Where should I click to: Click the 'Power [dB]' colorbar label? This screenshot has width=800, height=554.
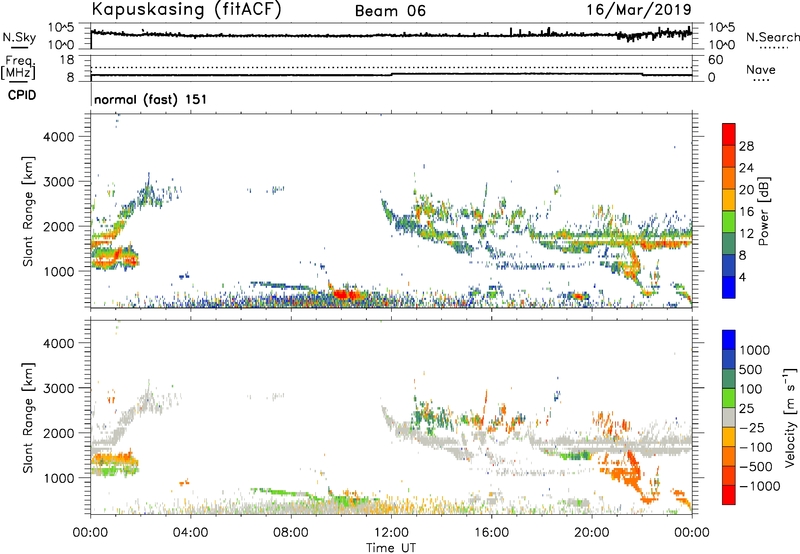[763, 211]
